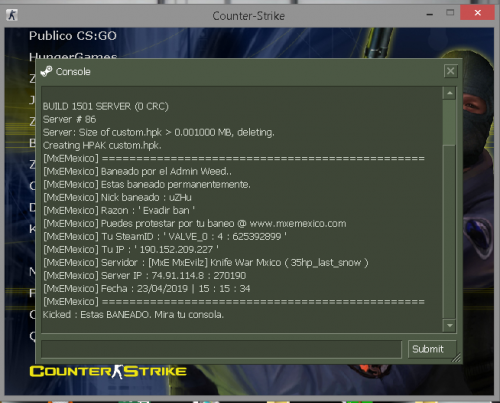
Task: Maximize the Counter-Strike window
Action: pos(450,13)
